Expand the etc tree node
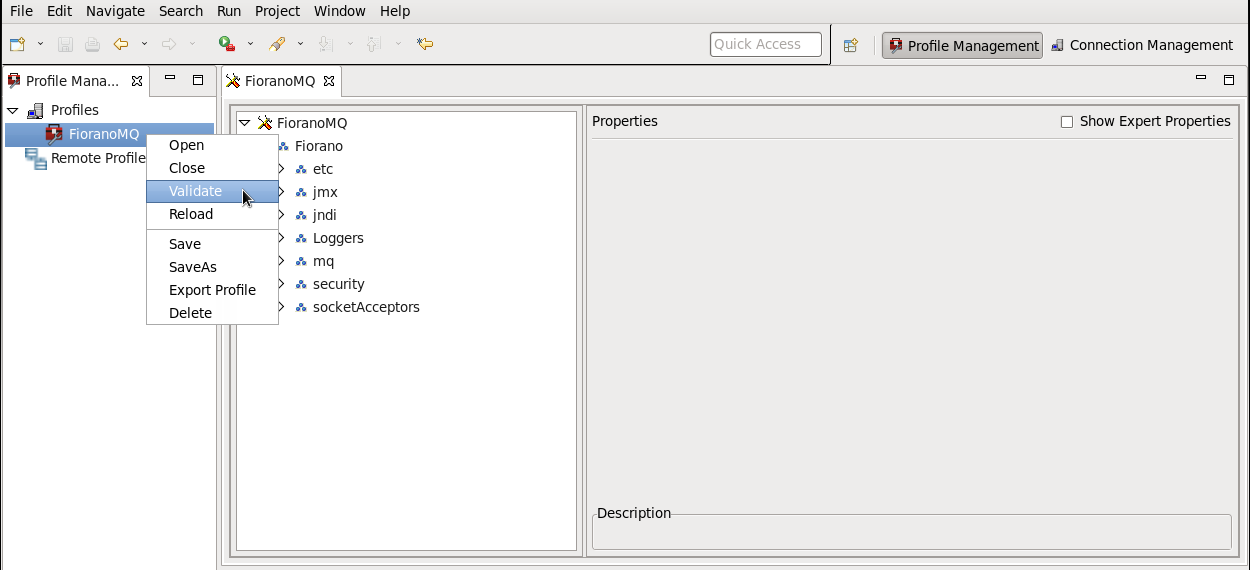Screen dimensions: 1250x570 [x=282, y=169]
